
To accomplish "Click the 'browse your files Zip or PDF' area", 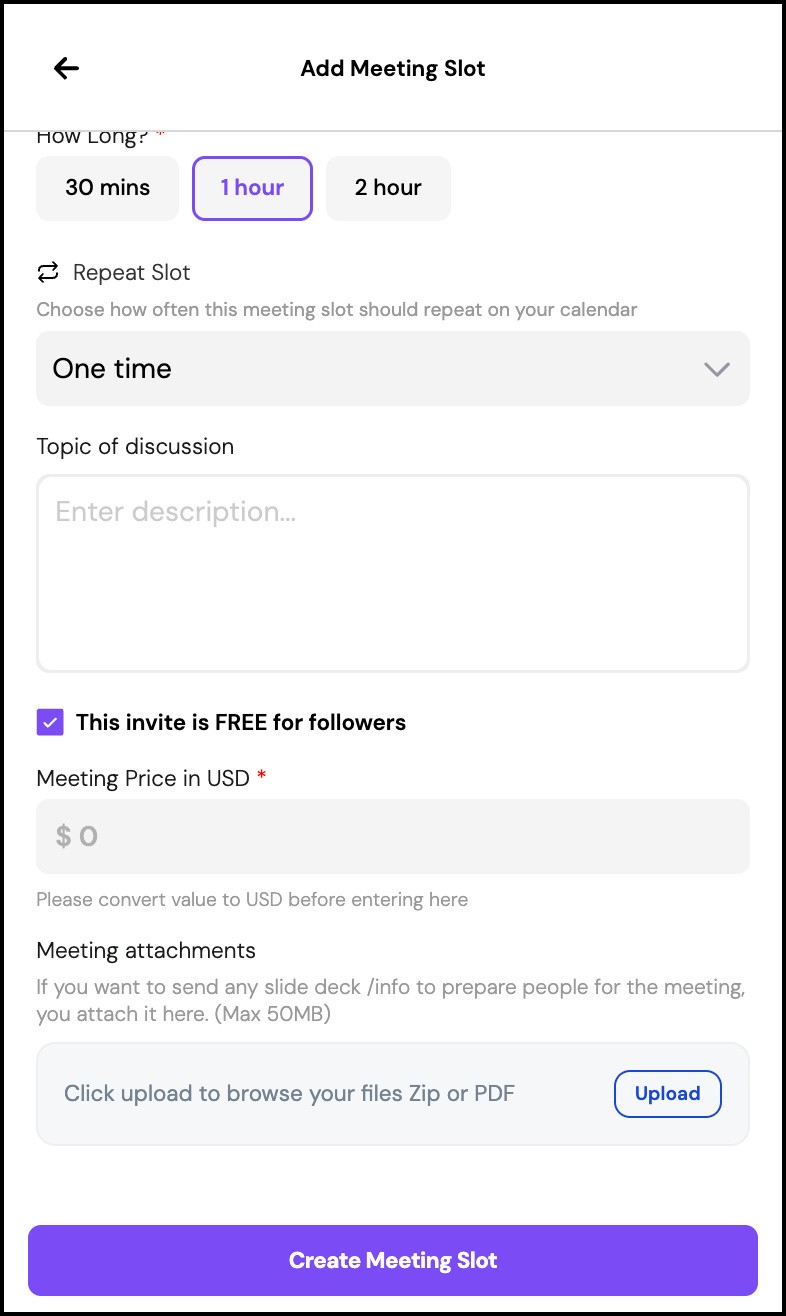I will [290, 1093].
